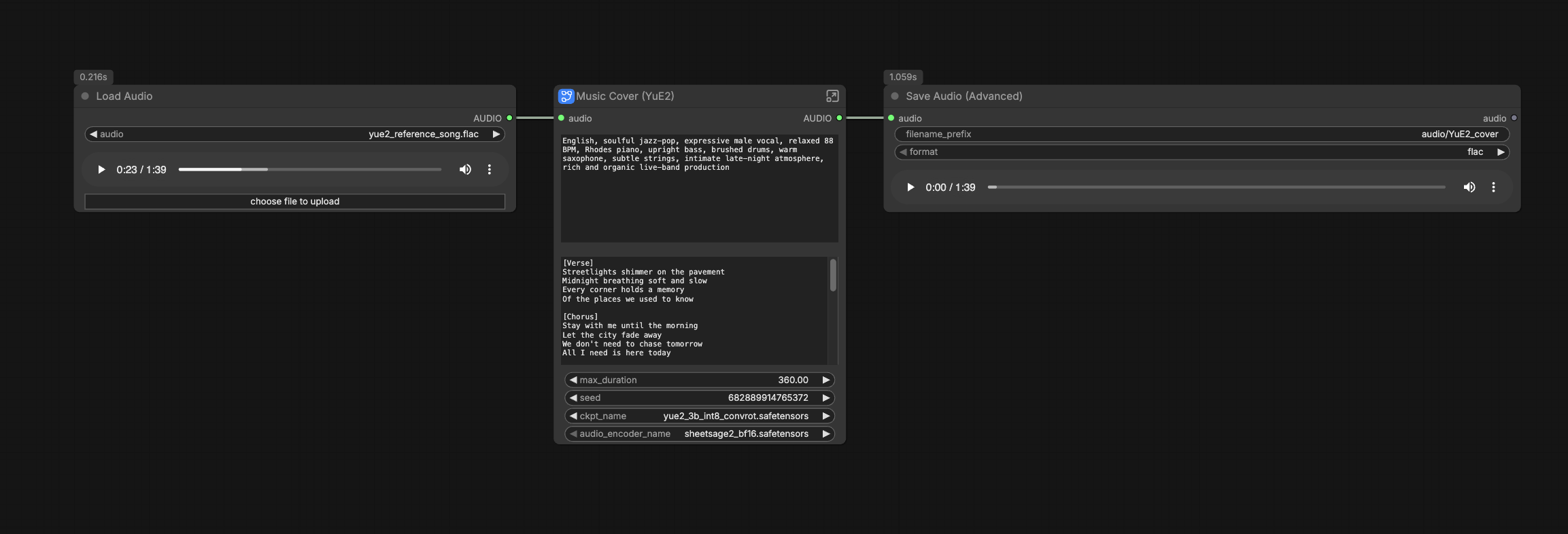Image resolution: width=1568 pixels, height=534 pixels.
Task: Mute the Load Audio player volume
Action: click(465, 170)
